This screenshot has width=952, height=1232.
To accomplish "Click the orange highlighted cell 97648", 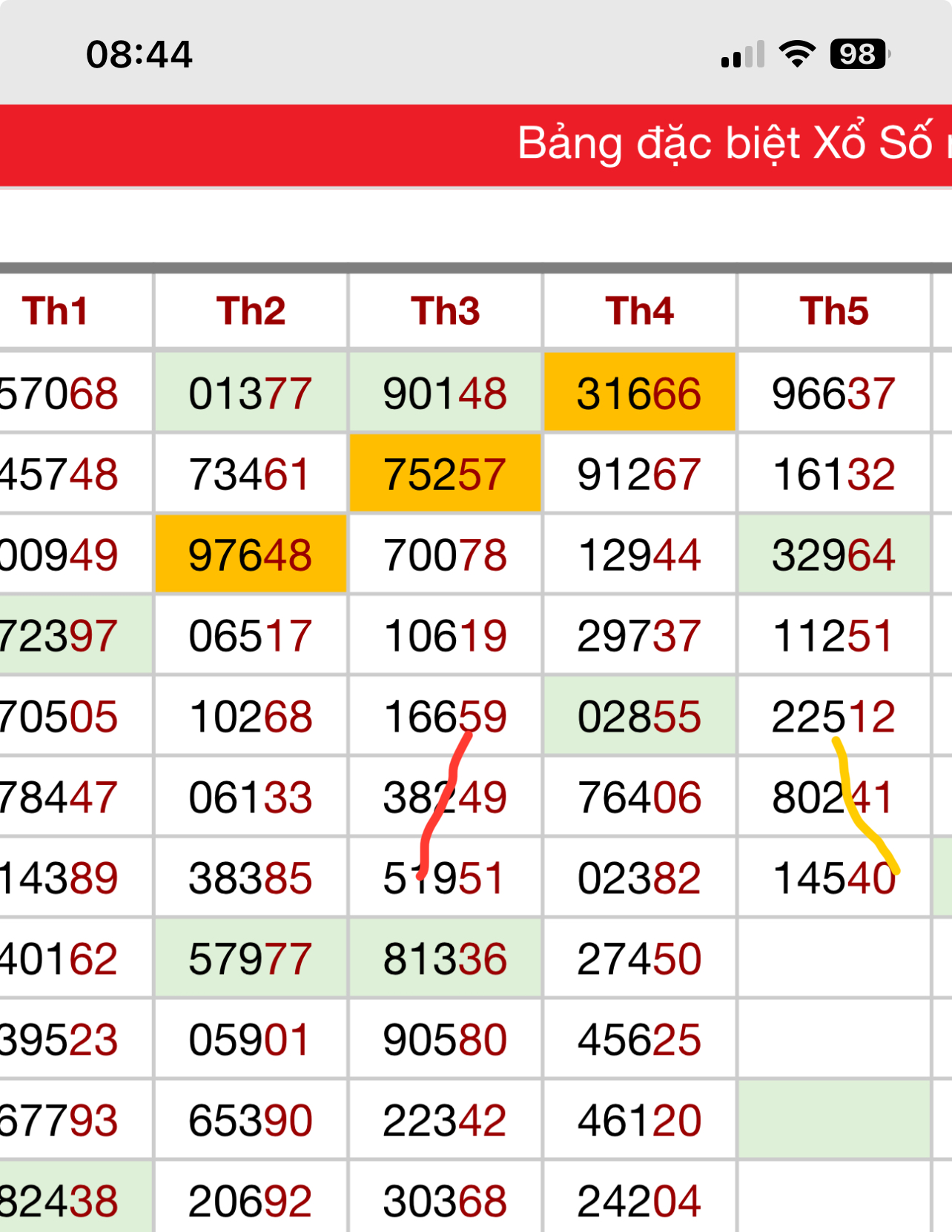I will click(x=251, y=554).
